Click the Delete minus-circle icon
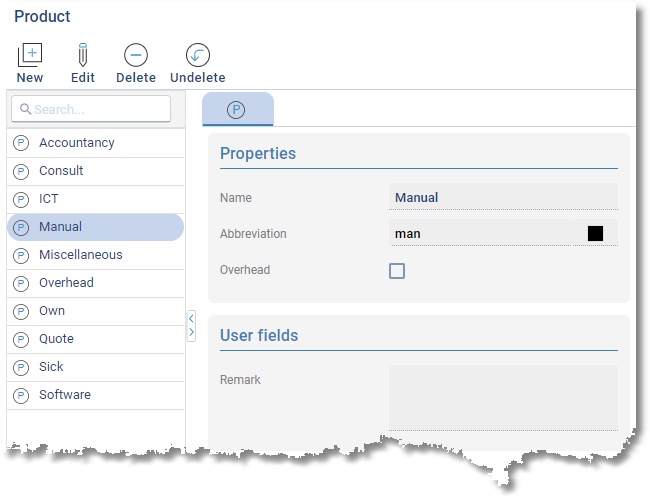The width and height of the screenshot is (650, 500). pos(136,55)
